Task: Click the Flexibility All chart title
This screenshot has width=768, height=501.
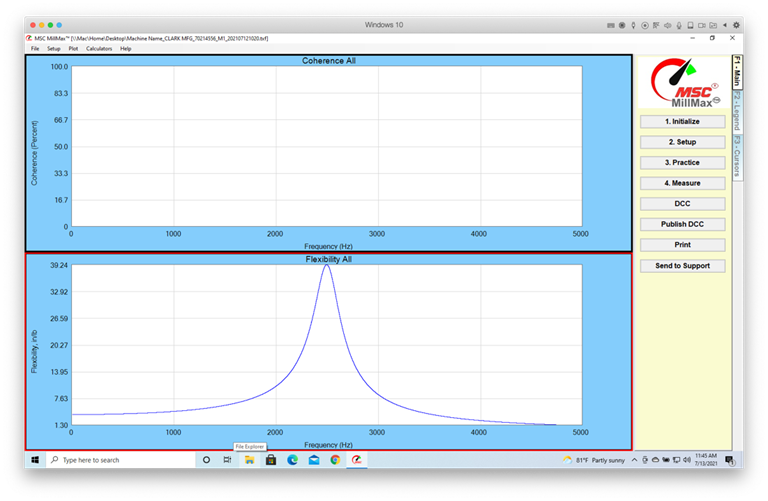Action: (329, 260)
